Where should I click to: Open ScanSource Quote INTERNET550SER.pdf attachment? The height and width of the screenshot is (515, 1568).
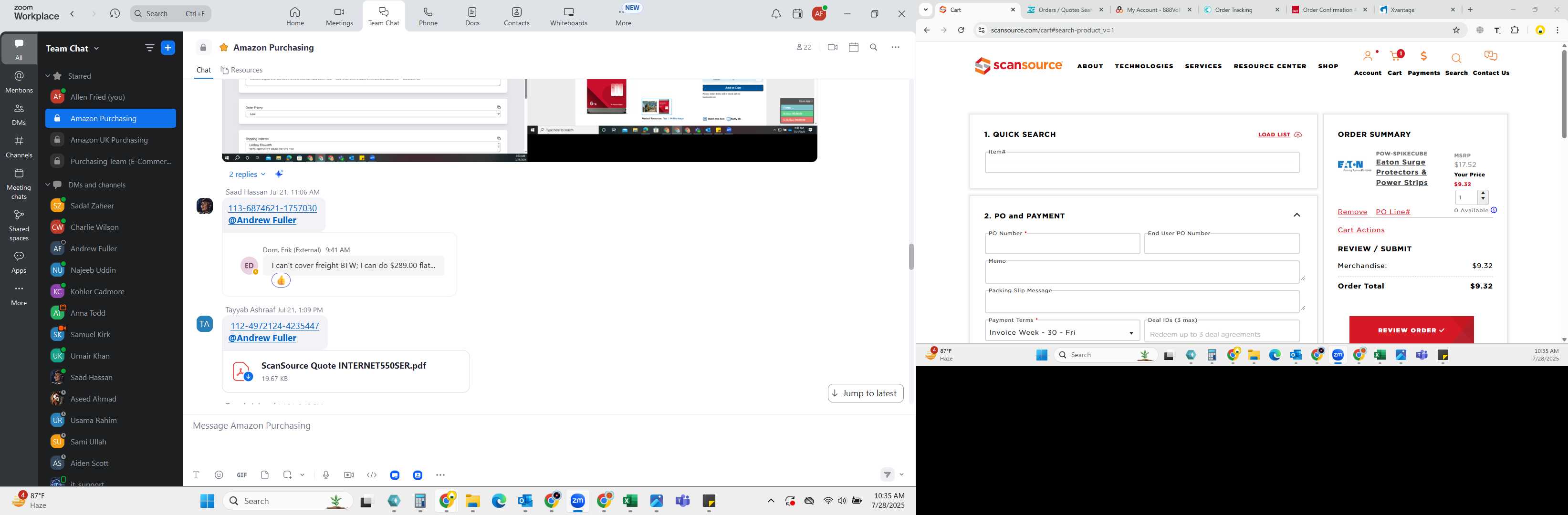click(x=346, y=371)
